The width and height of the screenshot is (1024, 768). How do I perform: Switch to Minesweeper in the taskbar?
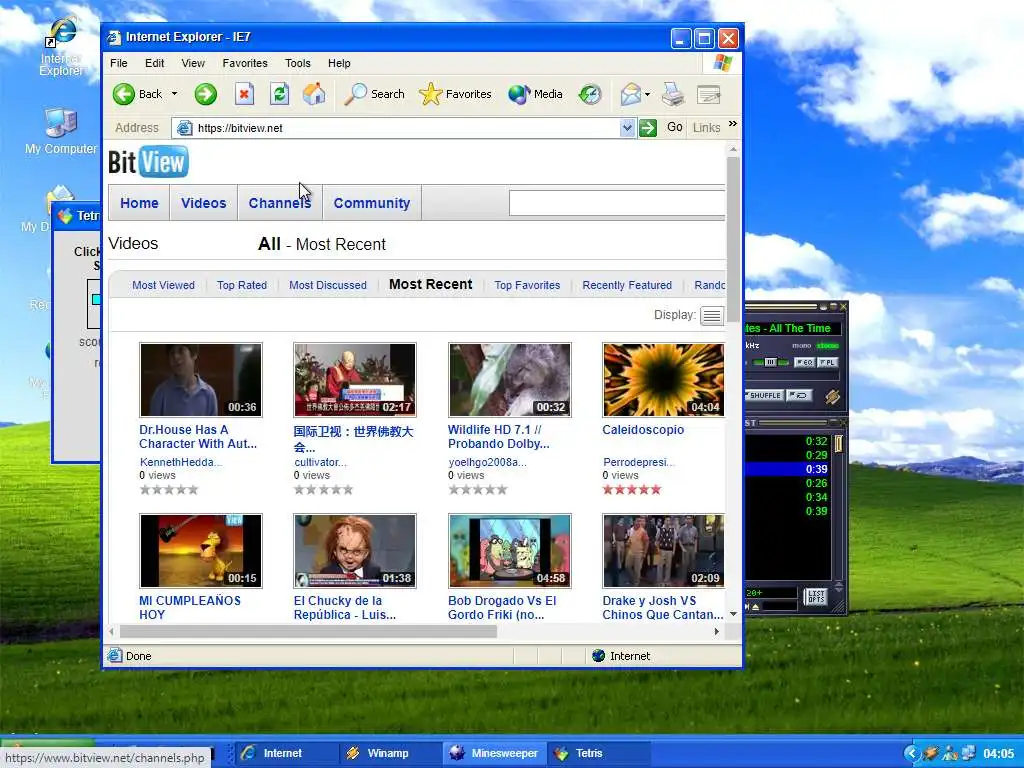[x=494, y=753]
